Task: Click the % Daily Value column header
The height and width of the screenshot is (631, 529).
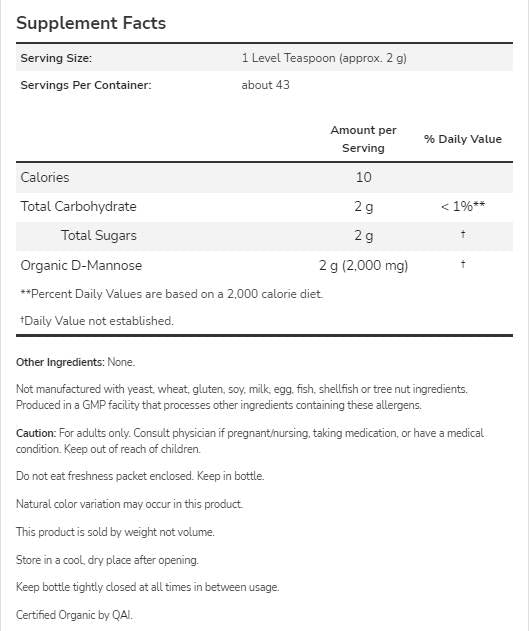Action: pos(463,139)
